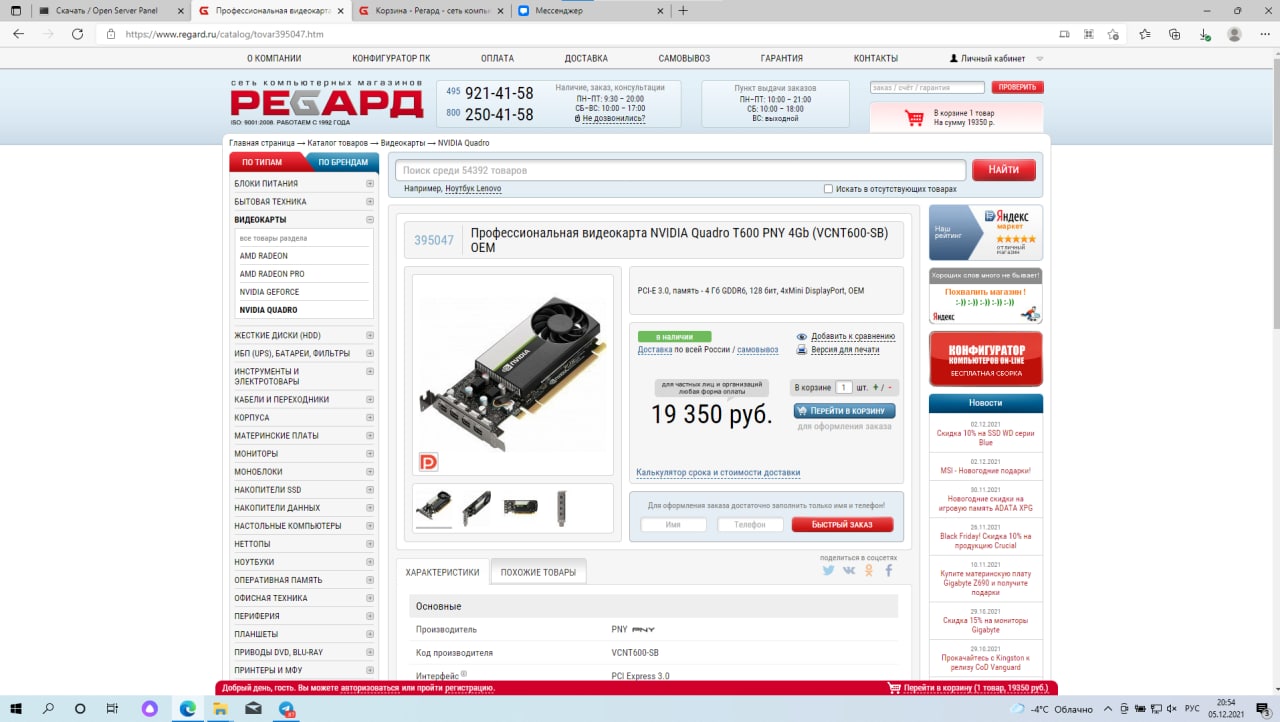The height and width of the screenshot is (722, 1280).
Task: Go back to previous page
Action: 18,34
